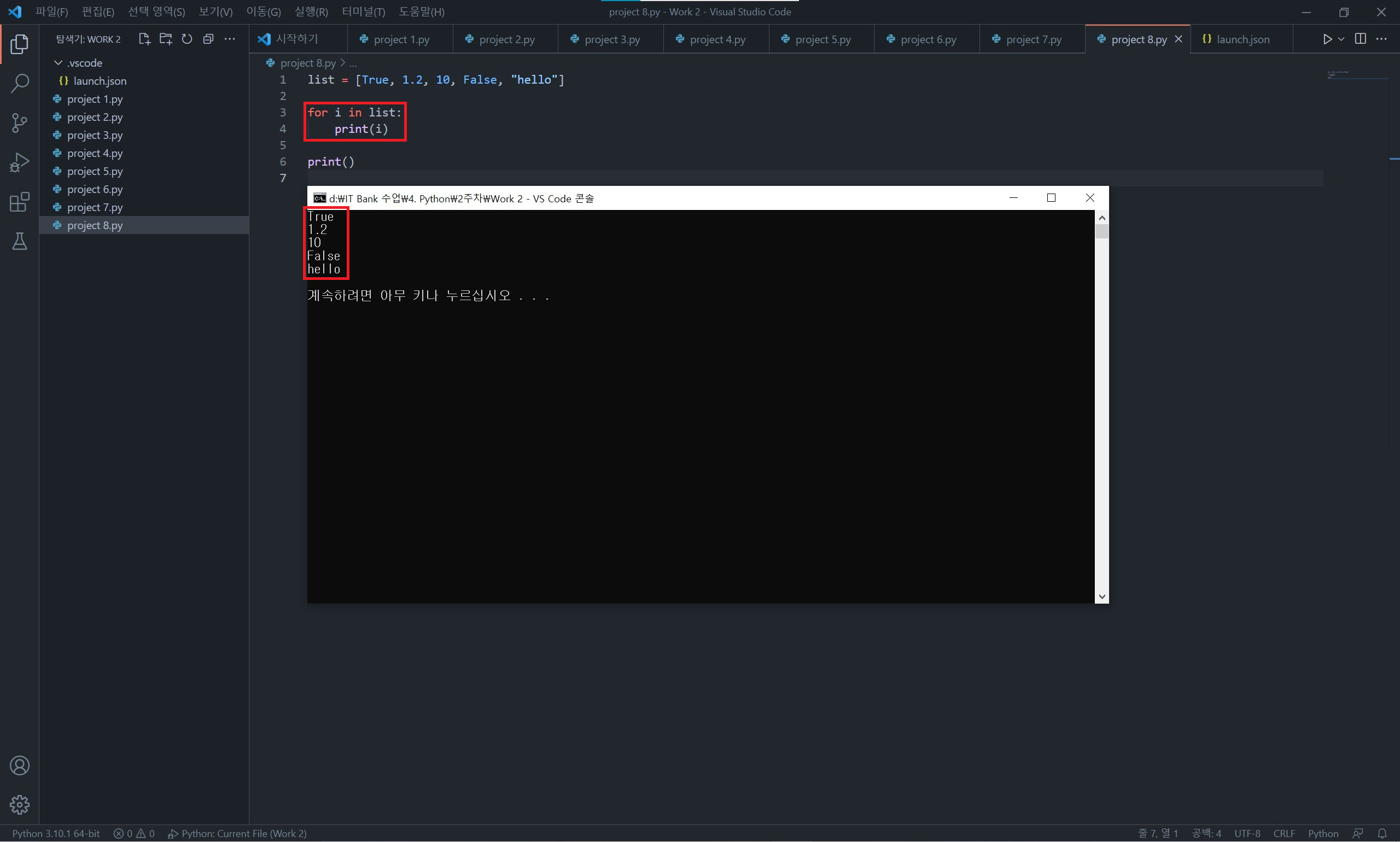The height and width of the screenshot is (842, 1400).
Task: Click the New File icon in explorer
Action: pos(144,39)
